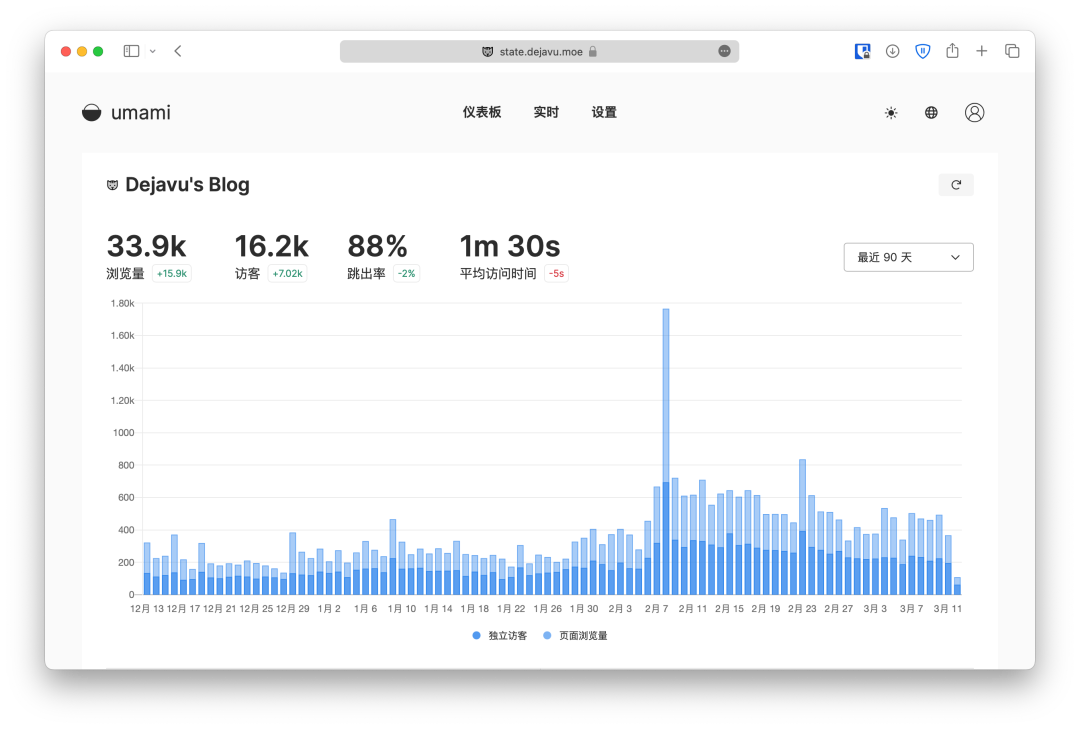Expand the sidebar options chevron
This screenshot has width=1080, height=729.
coord(153,51)
